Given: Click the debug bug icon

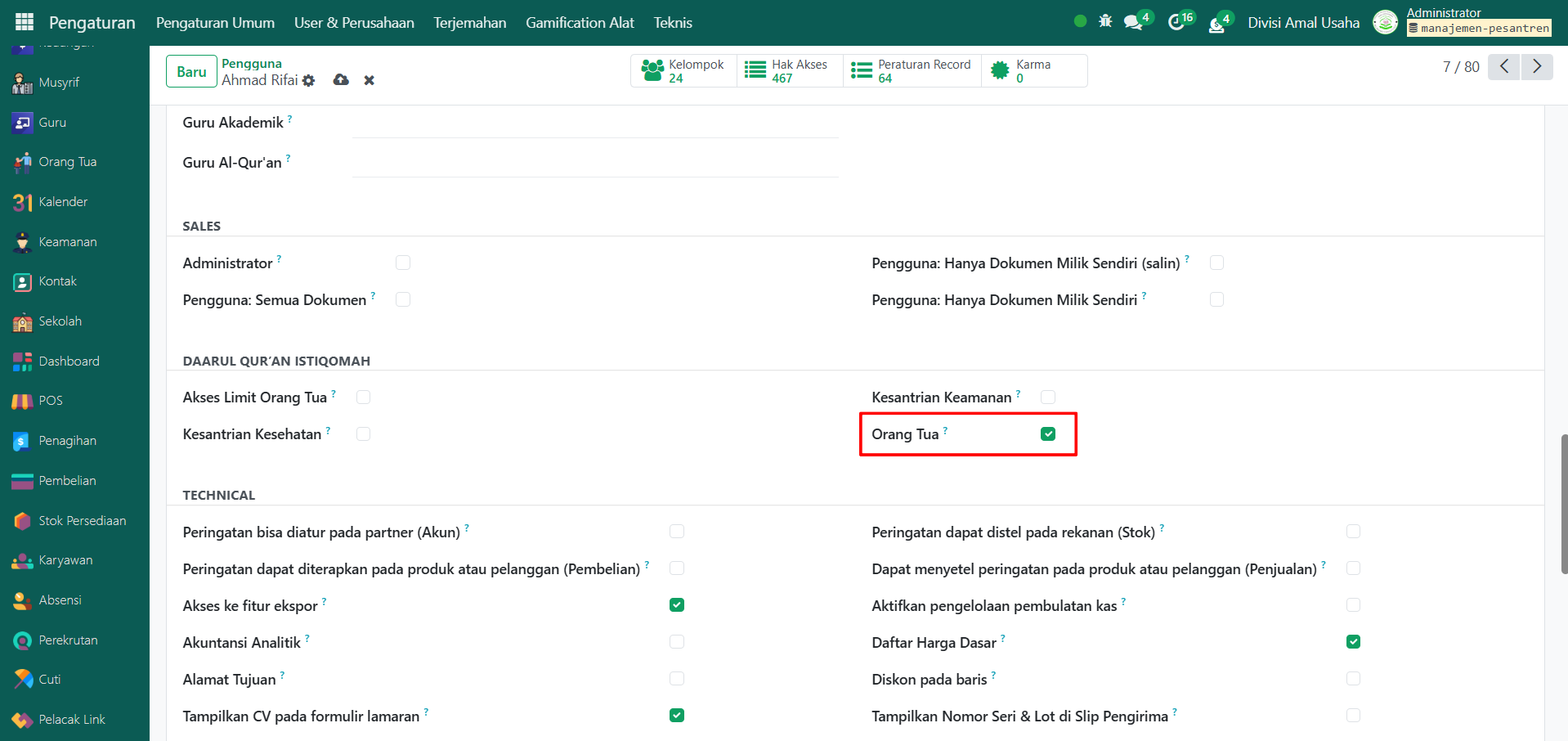Looking at the screenshot, I should [x=1105, y=22].
